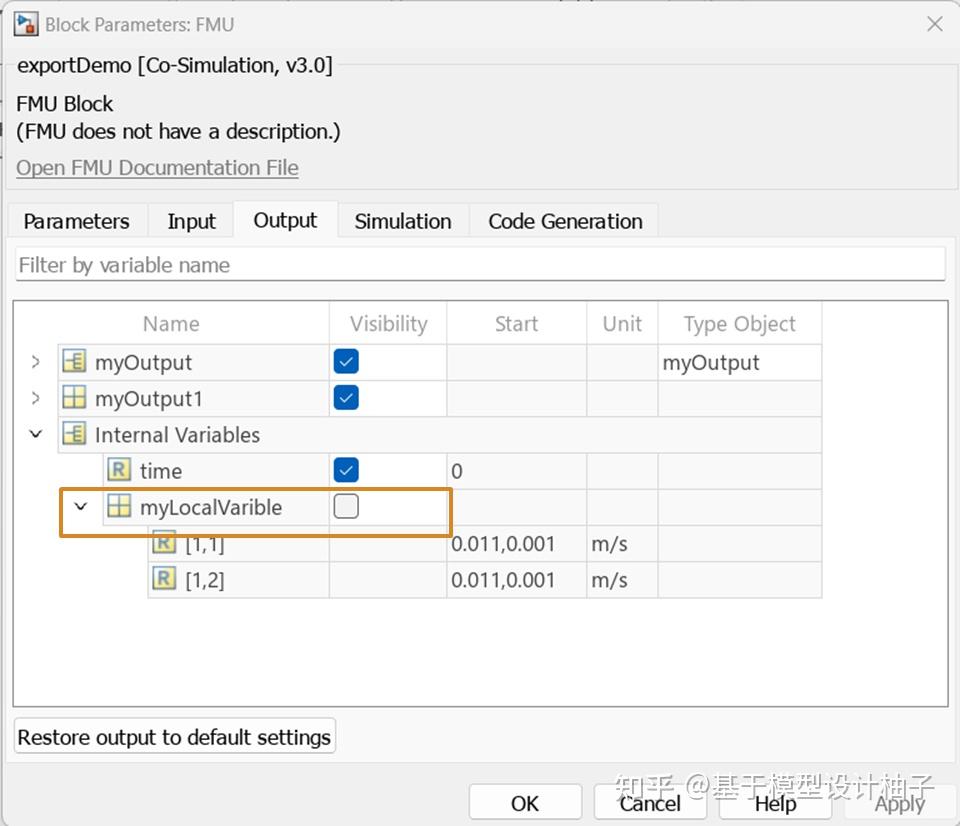Click the R real-type icon beside time
The width and height of the screenshot is (960, 826).
tap(118, 470)
